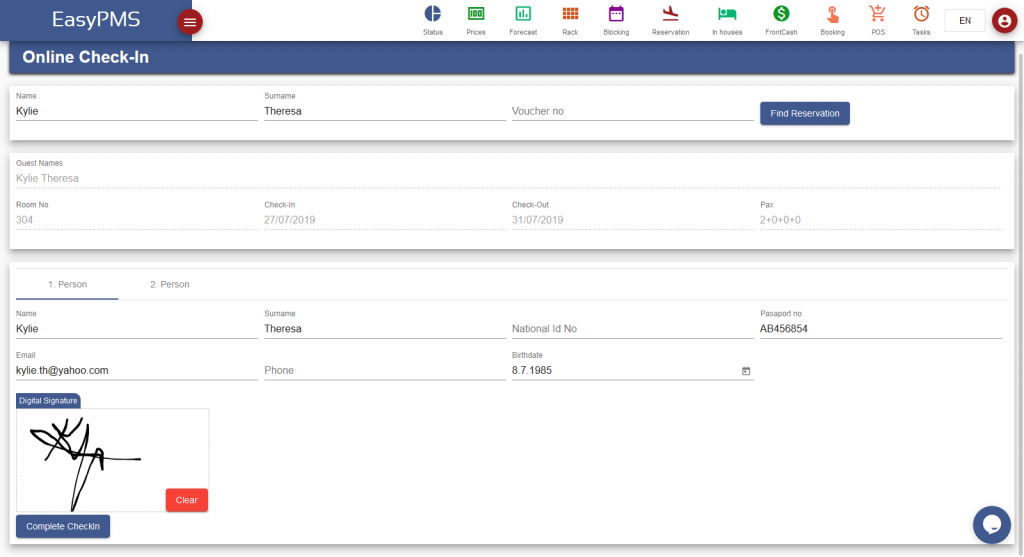This screenshot has width=1024, height=557.
Task: Click the person Name field in 1. Person
Action: pos(136,329)
